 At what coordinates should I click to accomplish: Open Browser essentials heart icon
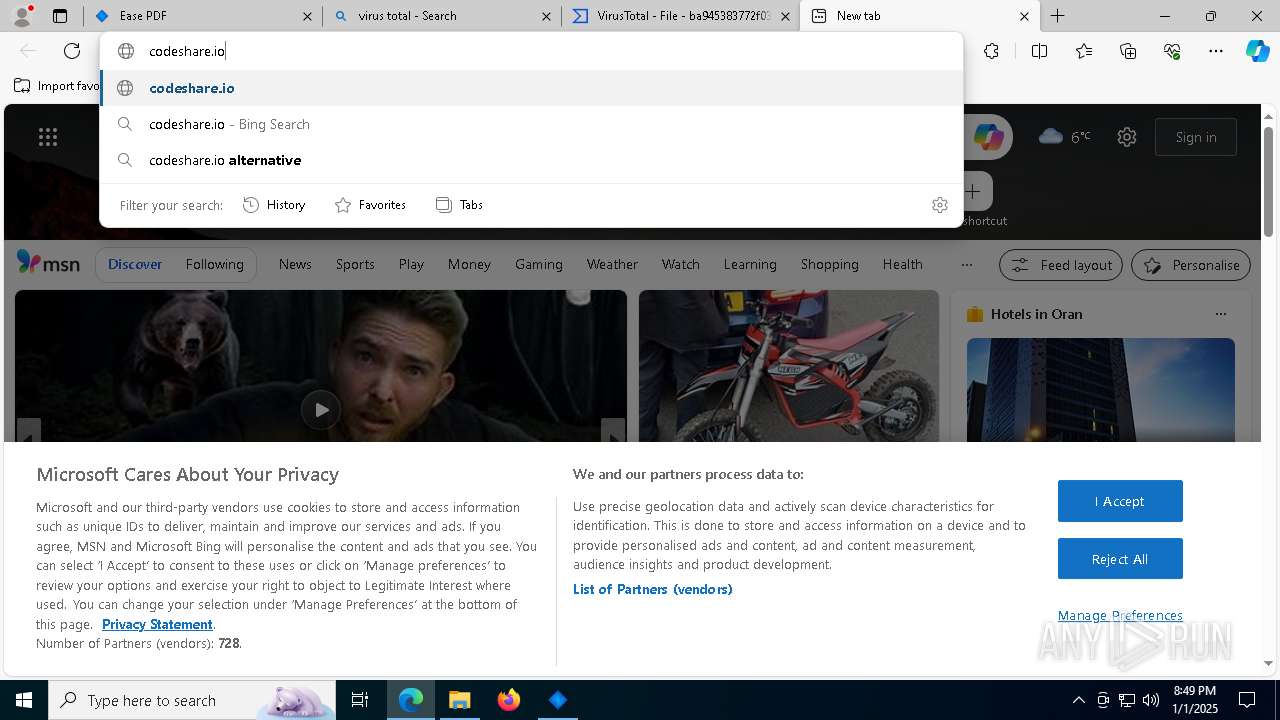[x=1172, y=51]
